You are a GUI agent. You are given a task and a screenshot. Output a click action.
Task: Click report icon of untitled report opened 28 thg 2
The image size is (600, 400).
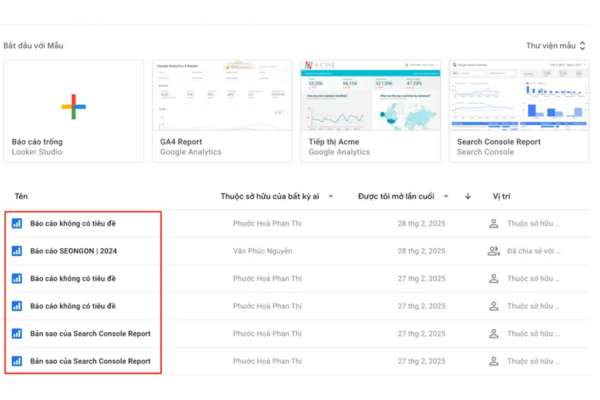tap(17, 223)
